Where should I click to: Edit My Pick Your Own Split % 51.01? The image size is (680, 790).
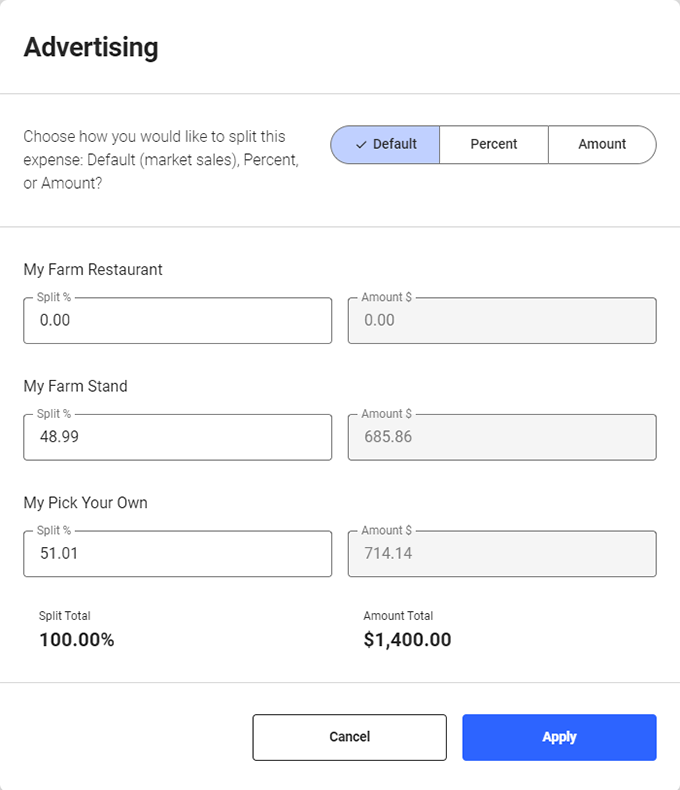click(x=177, y=554)
